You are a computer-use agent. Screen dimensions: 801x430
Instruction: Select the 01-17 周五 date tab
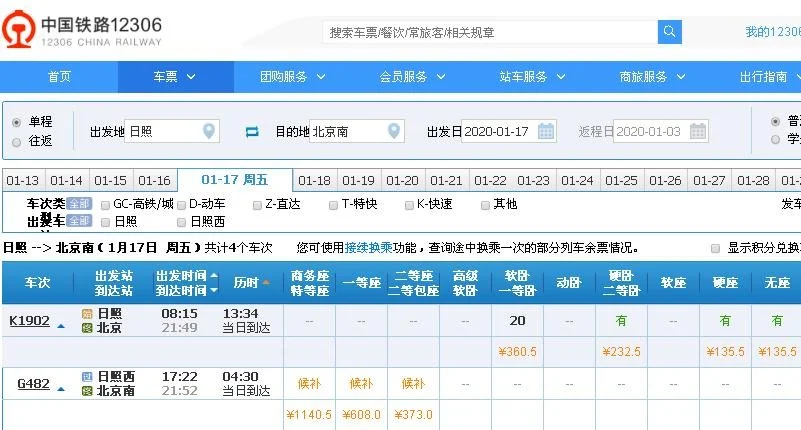click(x=234, y=180)
